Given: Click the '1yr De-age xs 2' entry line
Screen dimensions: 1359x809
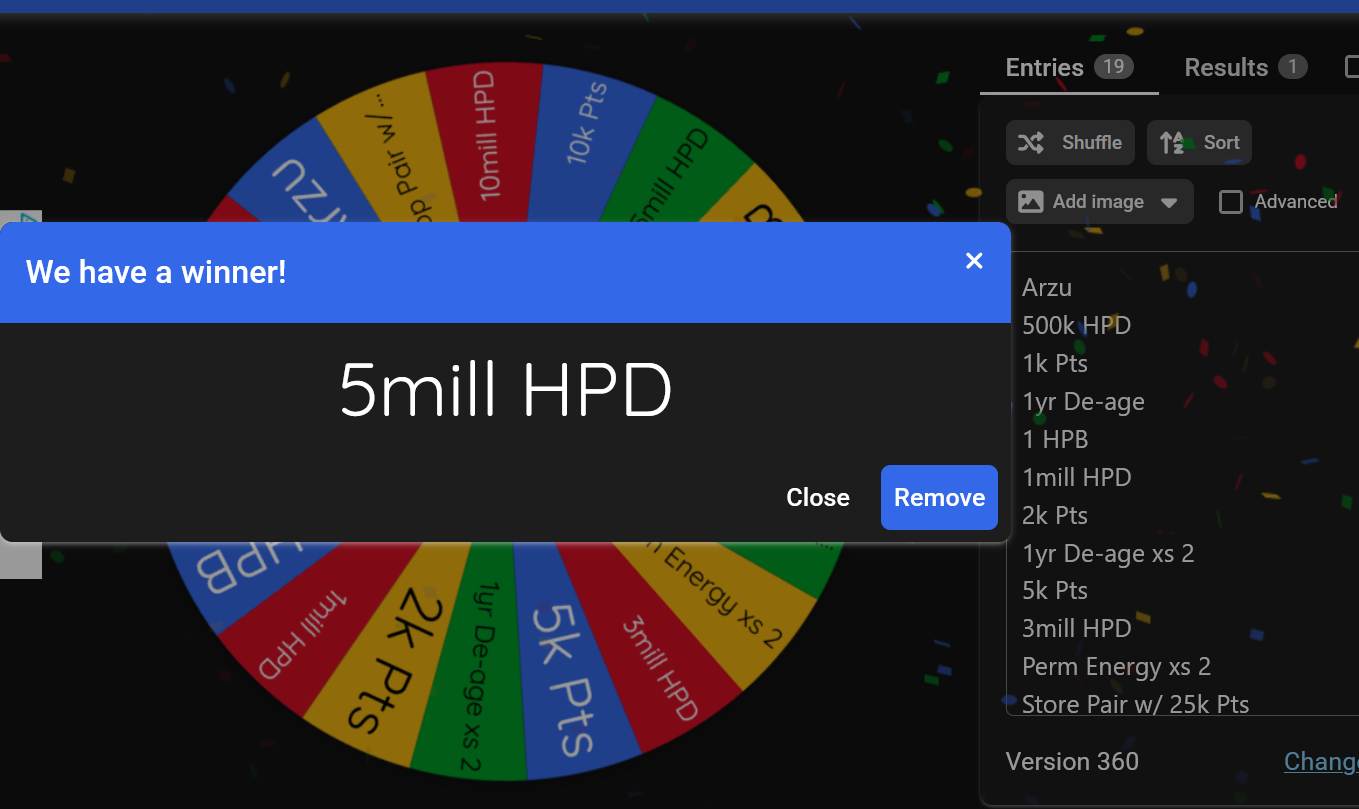Looking at the screenshot, I should pyautogui.click(x=1108, y=554).
